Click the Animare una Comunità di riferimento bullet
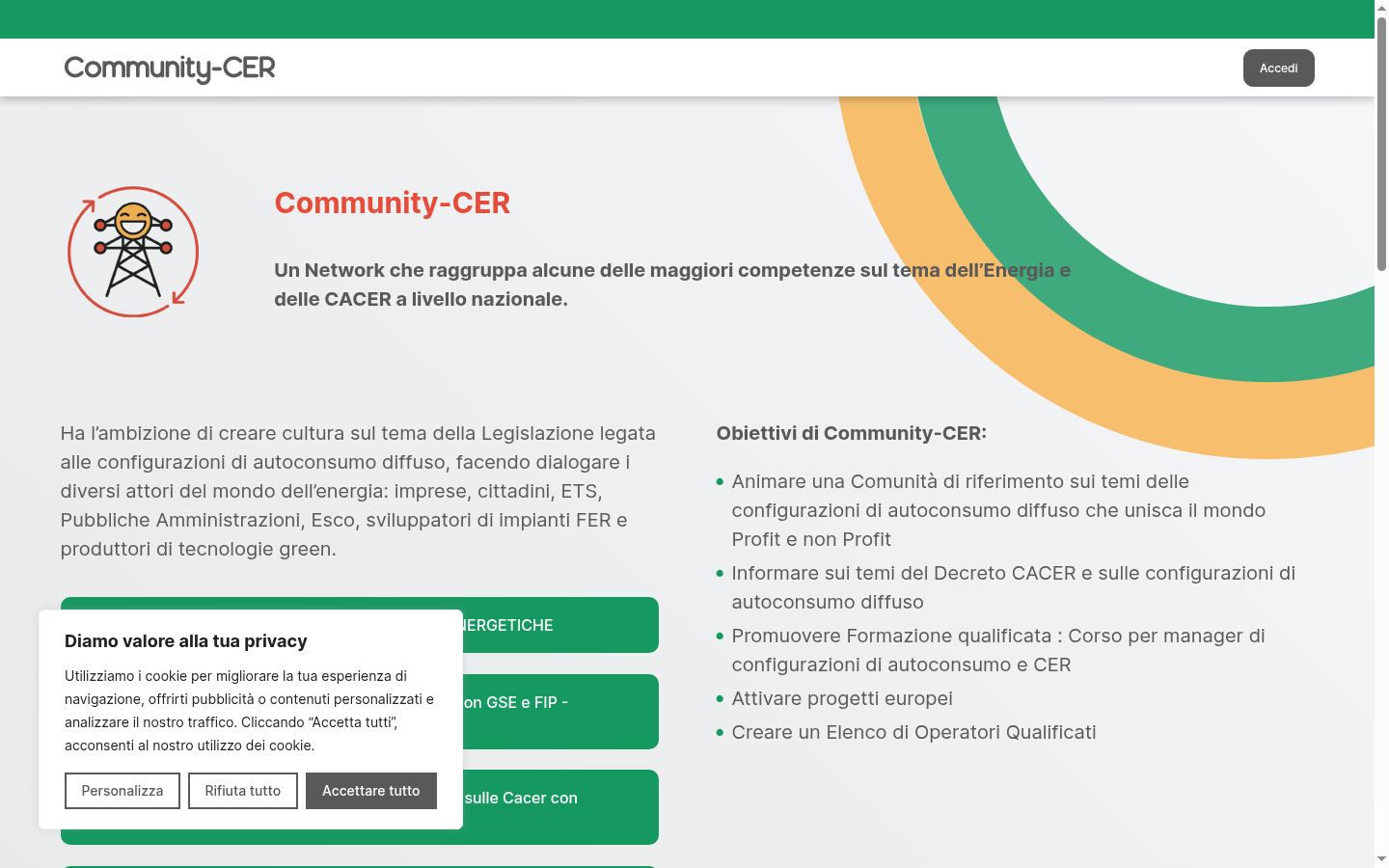This screenshot has height=868, width=1389. click(998, 510)
